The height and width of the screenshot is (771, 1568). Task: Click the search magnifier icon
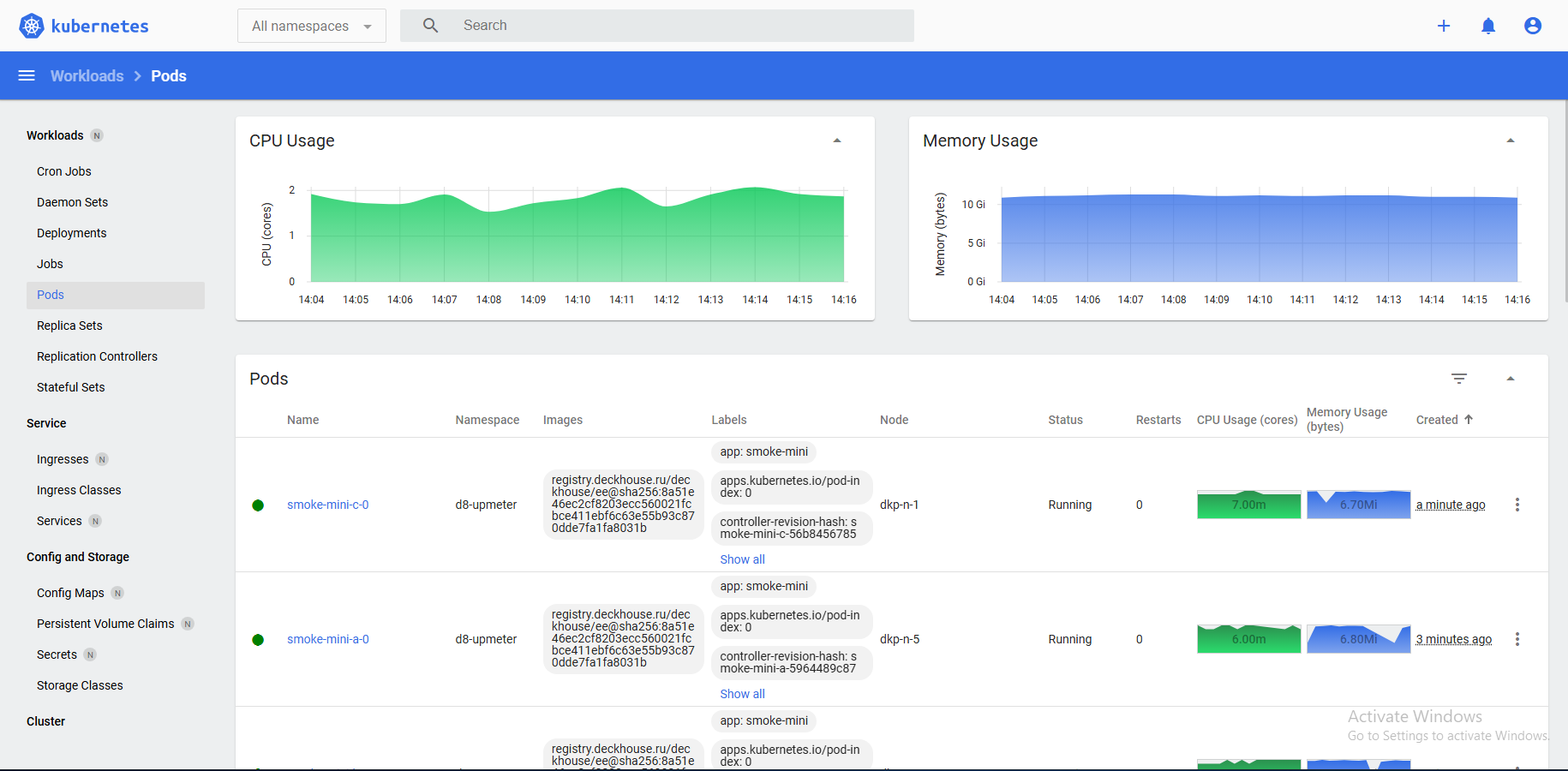(x=430, y=26)
